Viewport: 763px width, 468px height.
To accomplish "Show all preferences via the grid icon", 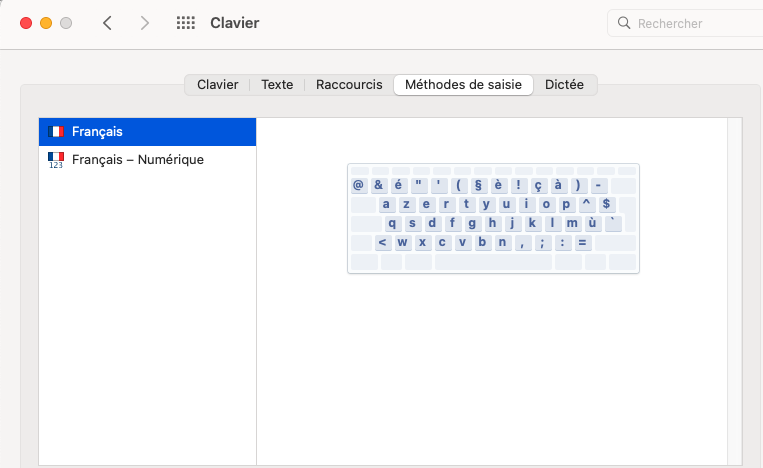I will point(185,23).
